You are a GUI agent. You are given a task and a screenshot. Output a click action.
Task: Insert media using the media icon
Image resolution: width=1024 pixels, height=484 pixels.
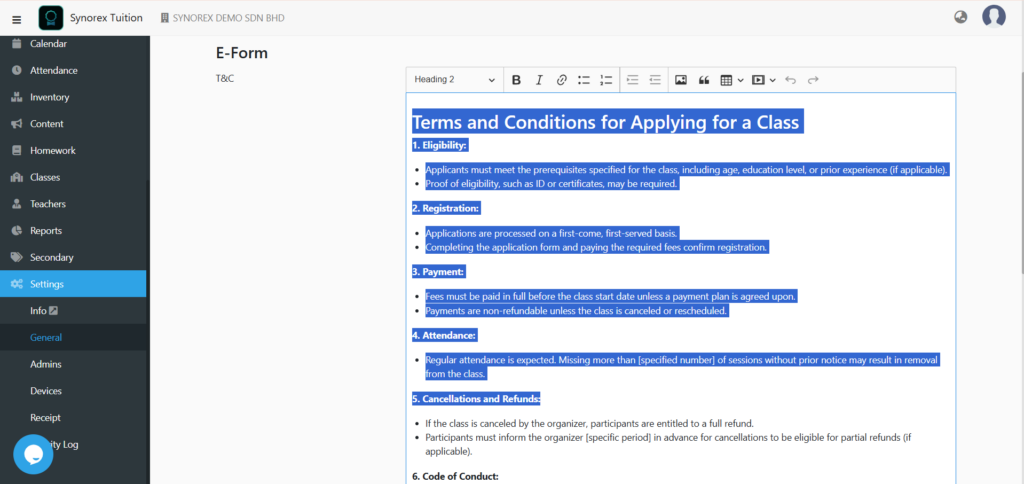pyautogui.click(x=758, y=80)
